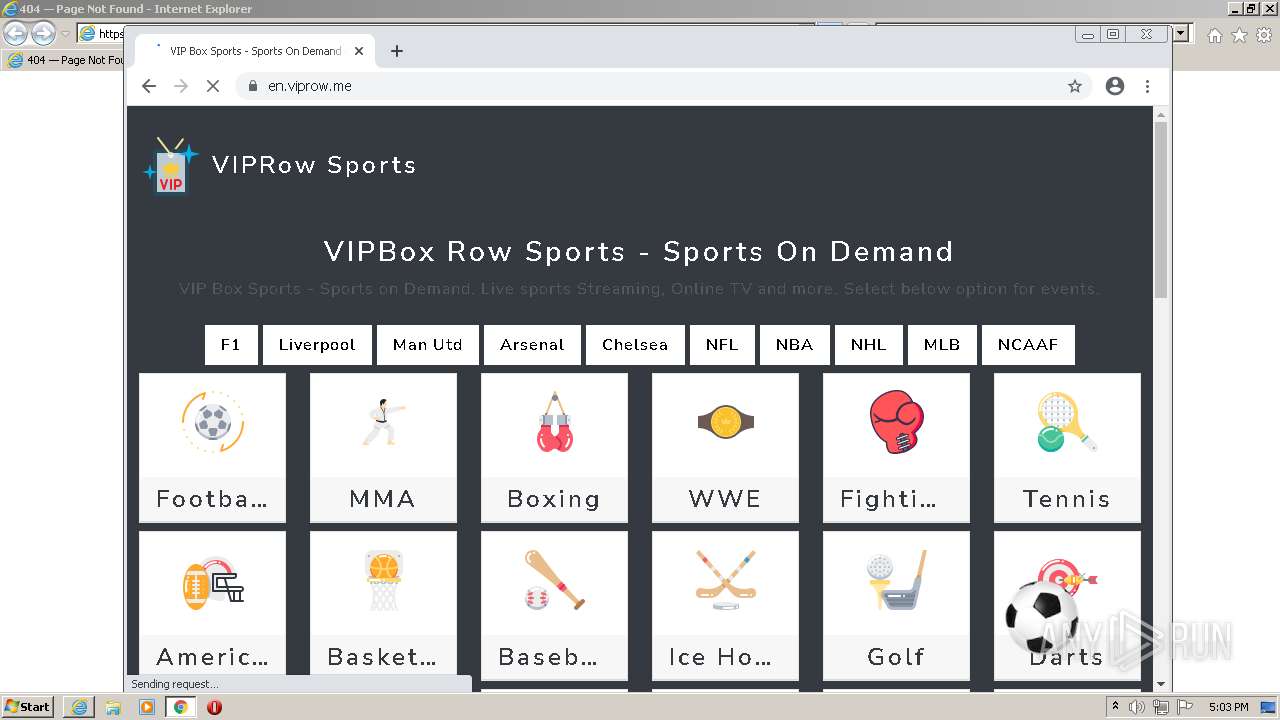The width and height of the screenshot is (1280, 720).
Task: Open the Man Utd quick link
Action: tap(428, 345)
